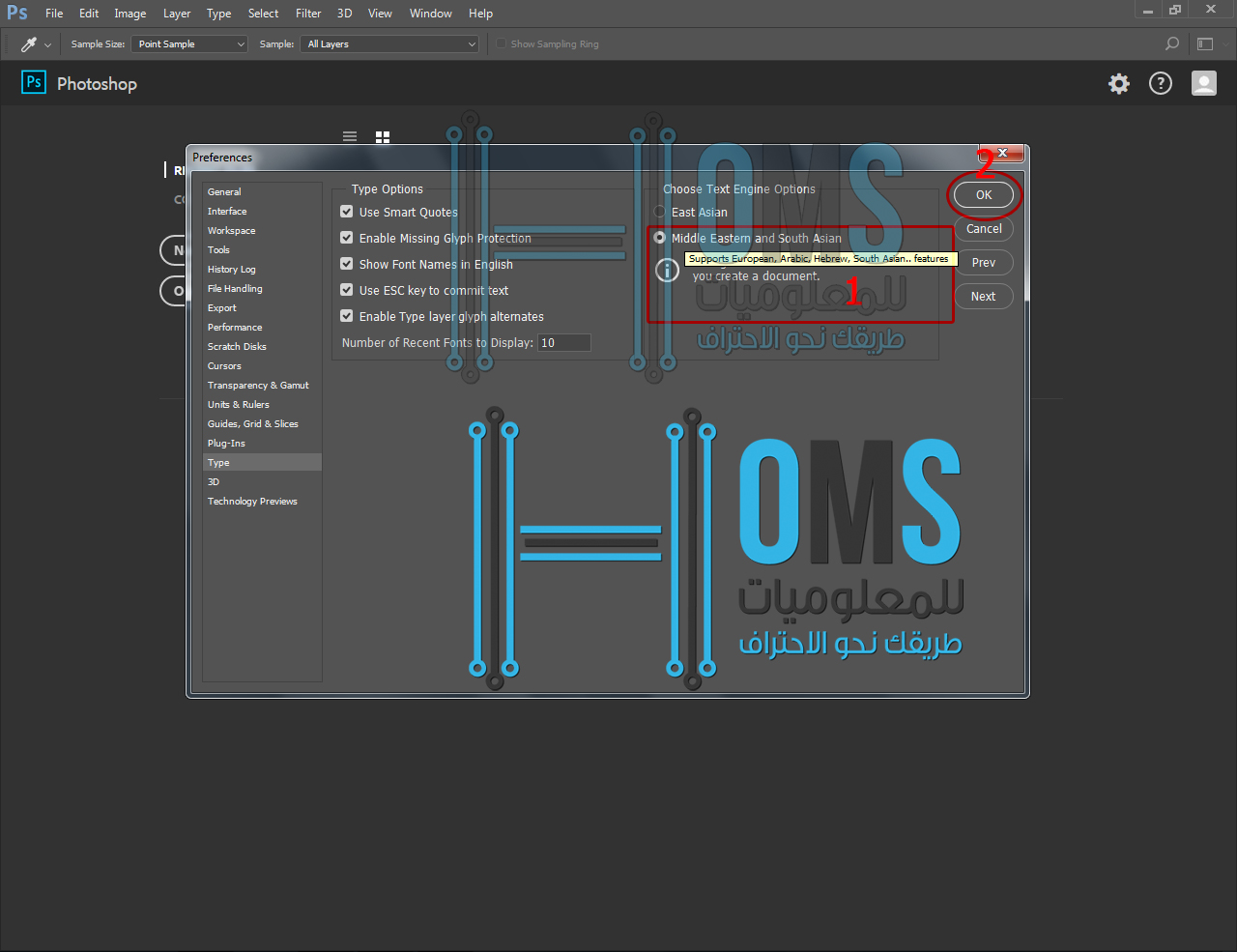The image size is (1237, 952).
Task: Toggle Enable Type layer glyph alternates
Action: (x=347, y=316)
